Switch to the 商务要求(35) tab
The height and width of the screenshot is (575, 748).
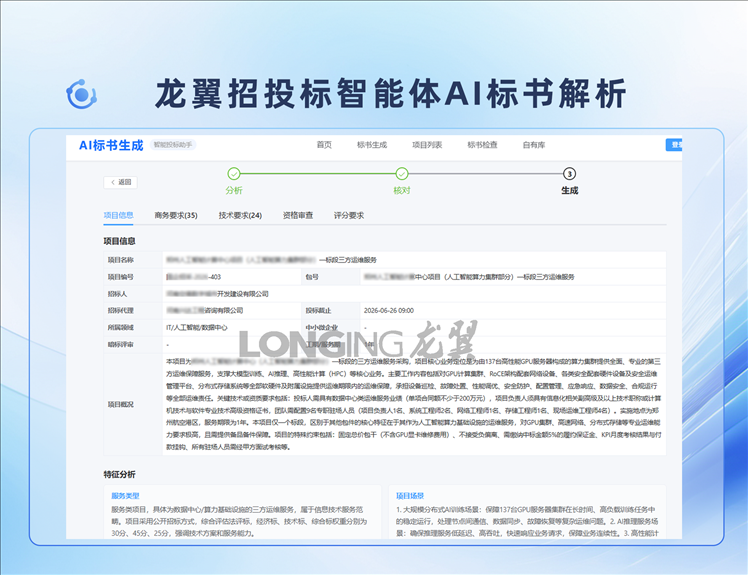(x=176, y=215)
